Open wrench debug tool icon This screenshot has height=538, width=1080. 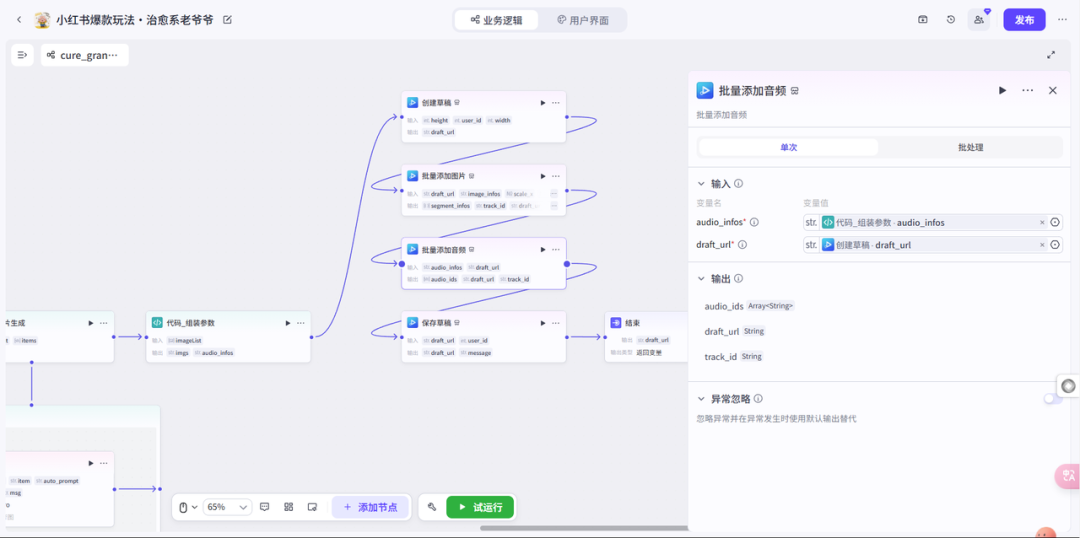(432, 507)
